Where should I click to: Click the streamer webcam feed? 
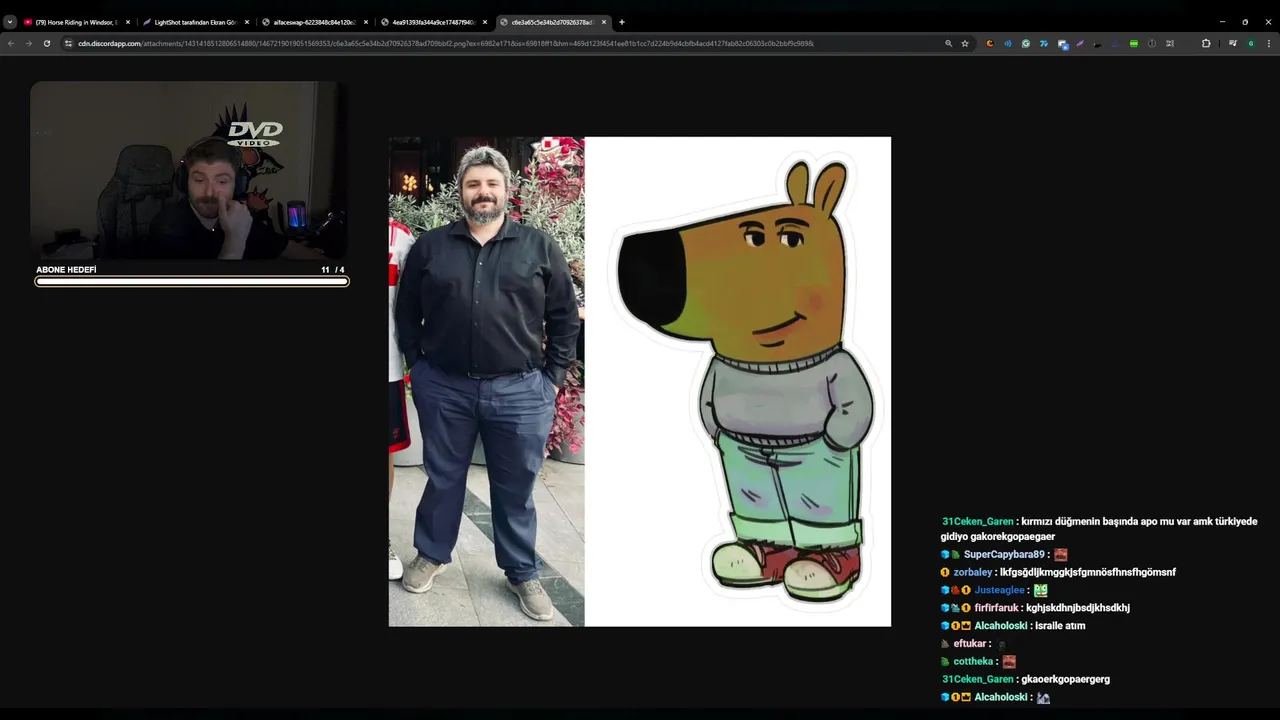coord(189,172)
